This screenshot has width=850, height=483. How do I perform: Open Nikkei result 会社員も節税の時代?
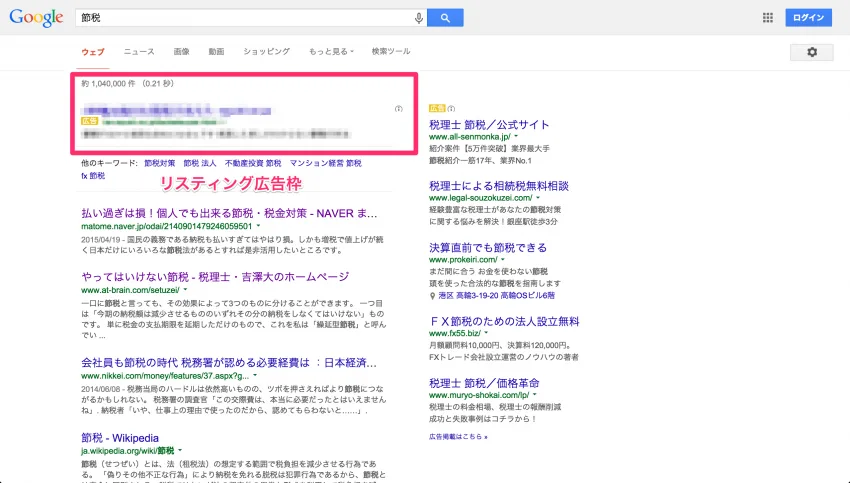pyautogui.click(x=229, y=363)
